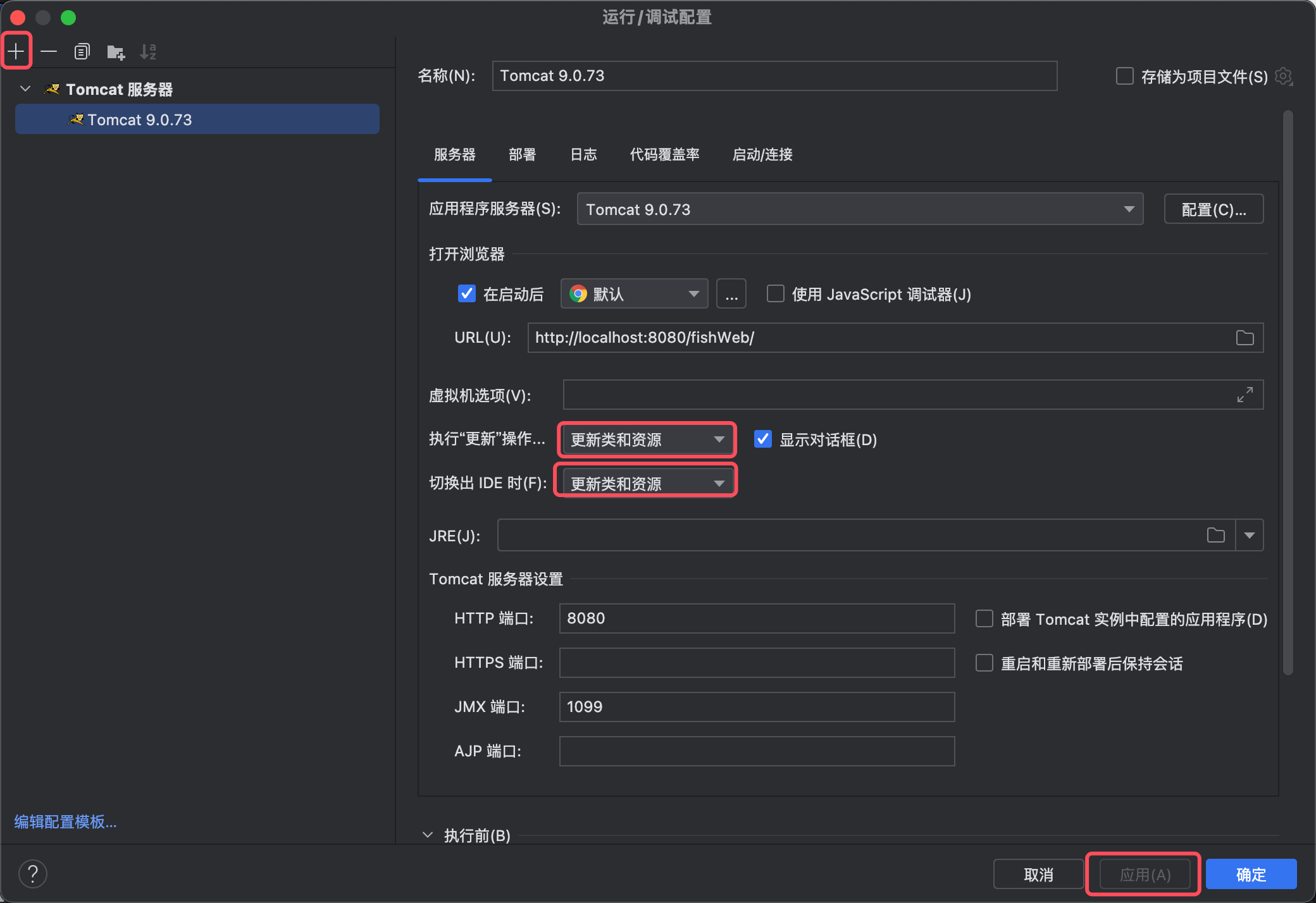Browse for URL folder icon
This screenshot has height=903, width=1316.
point(1245,338)
